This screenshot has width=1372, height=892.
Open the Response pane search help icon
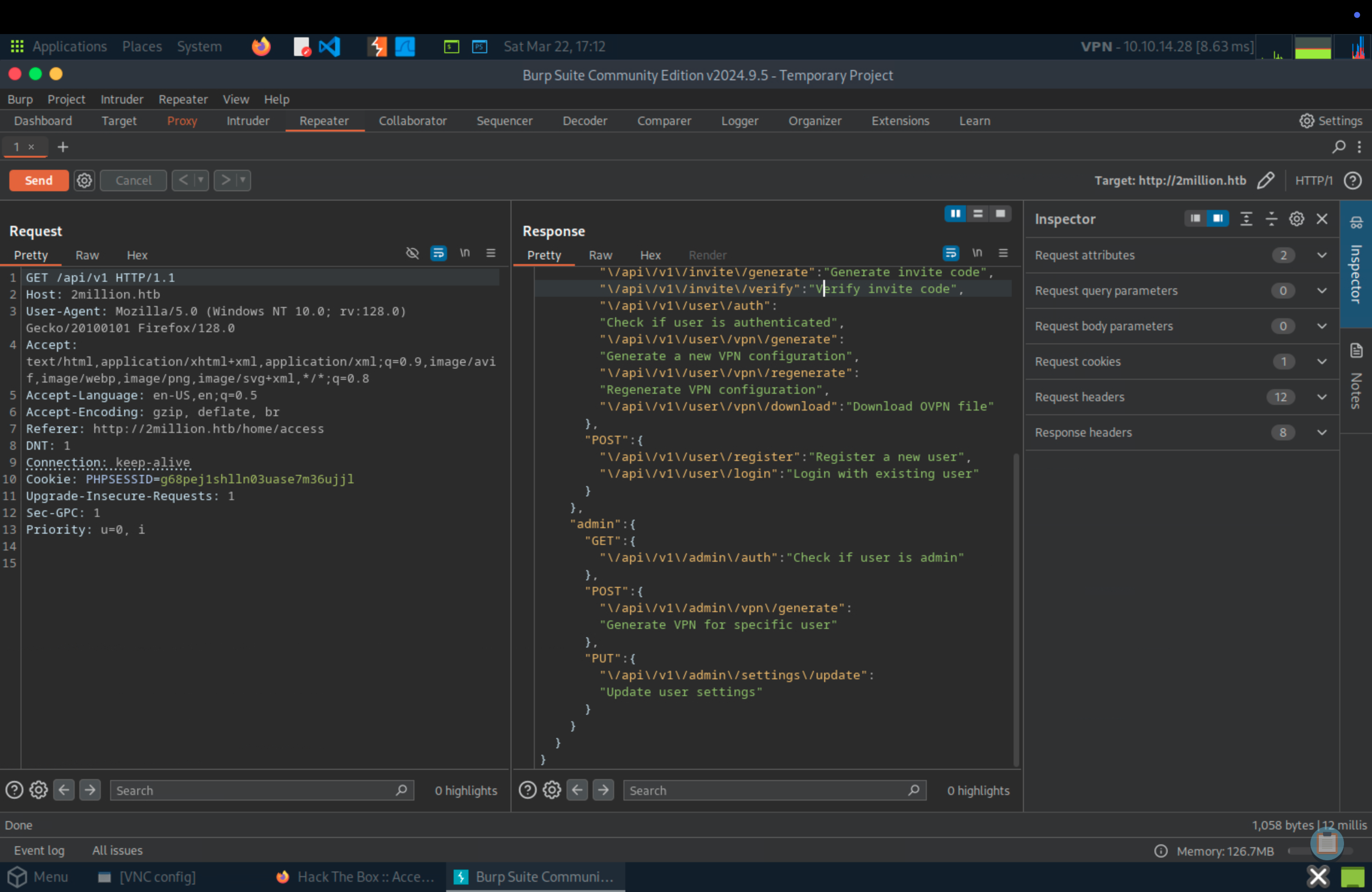point(527,790)
